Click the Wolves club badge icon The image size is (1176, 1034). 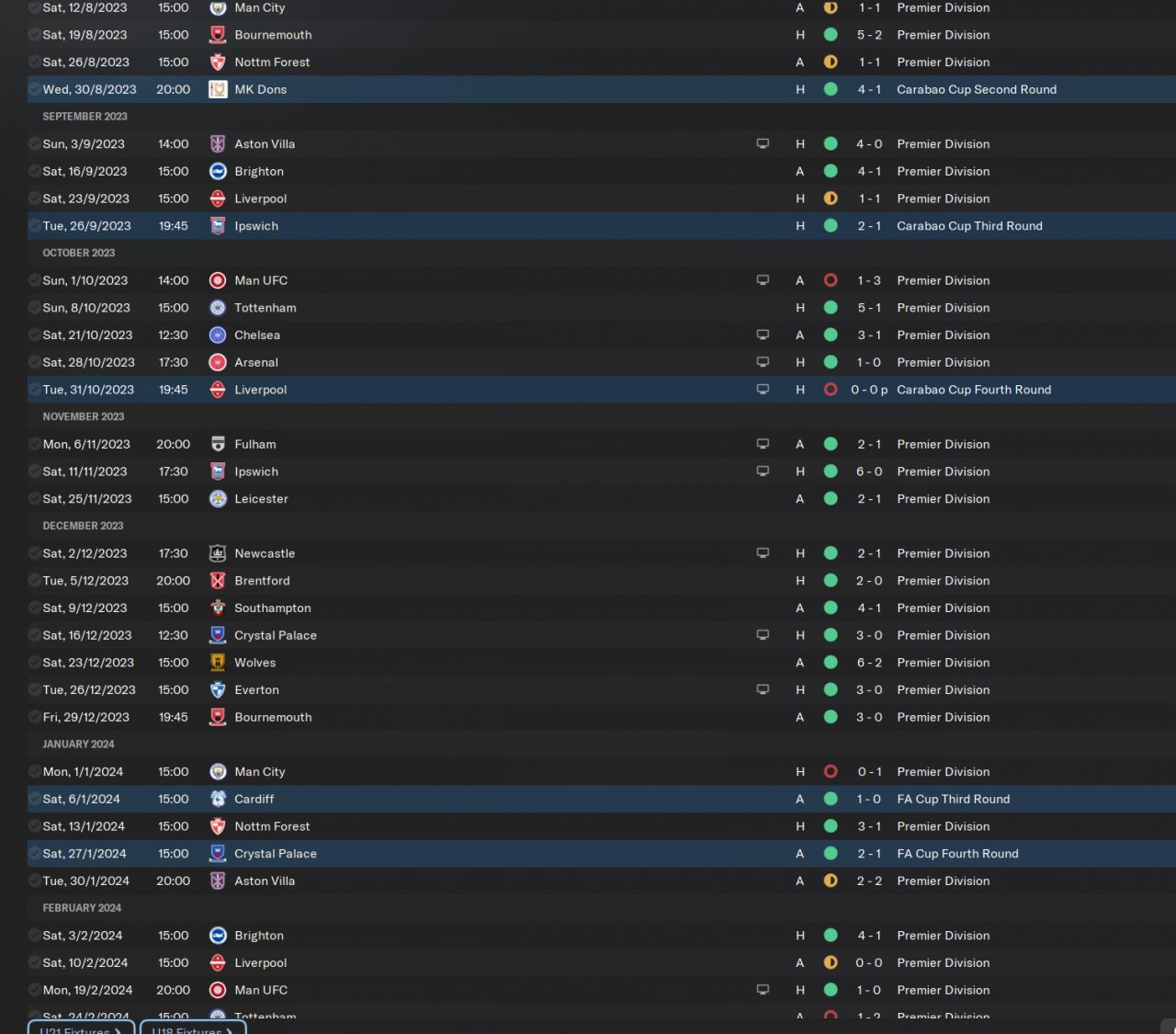click(218, 663)
